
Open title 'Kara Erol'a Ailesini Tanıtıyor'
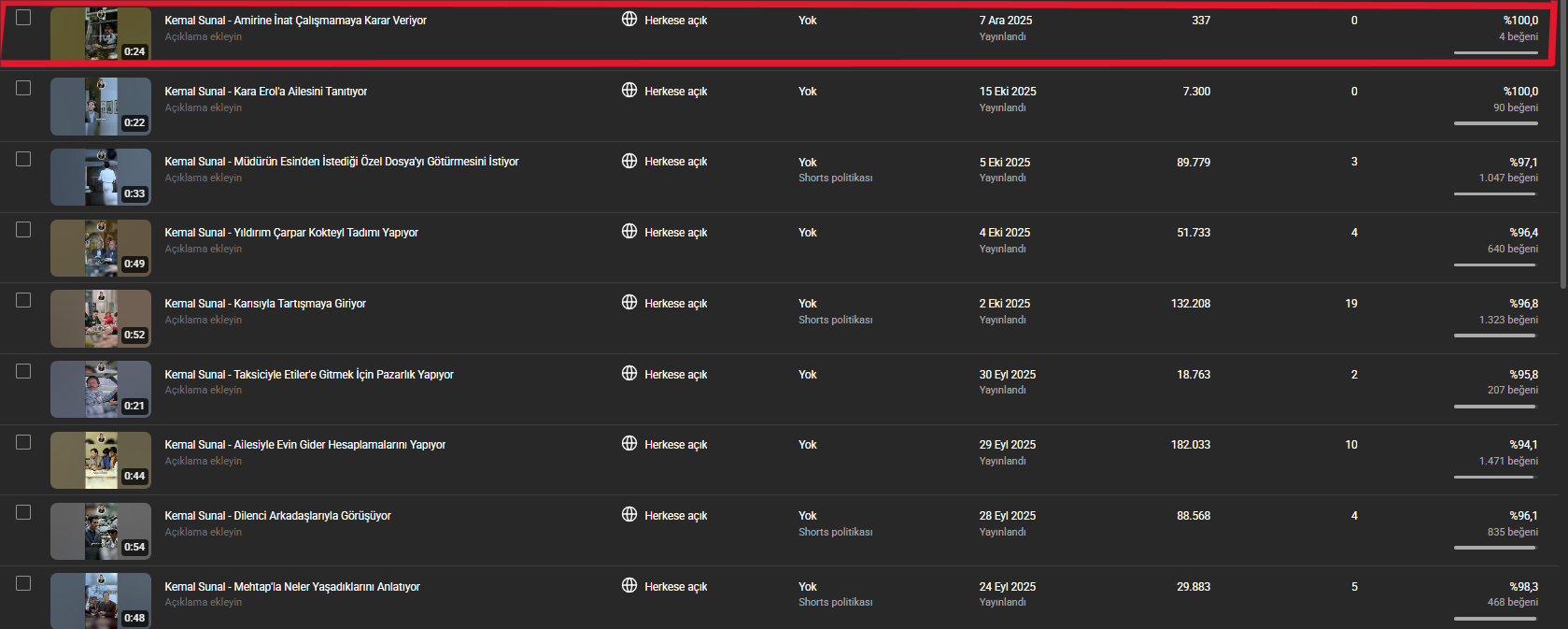(x=266, y=92)
